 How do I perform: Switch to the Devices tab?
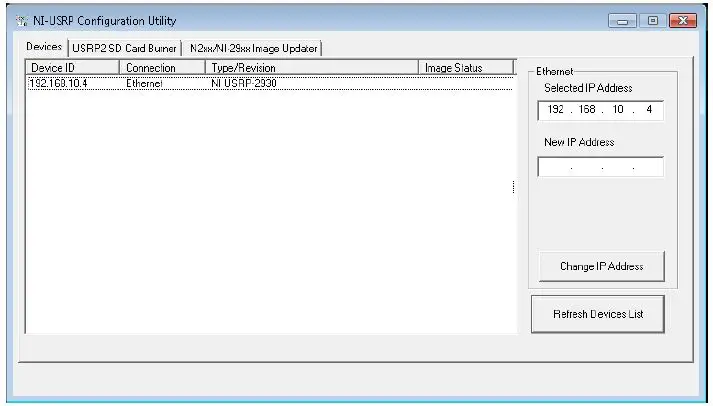44,47
